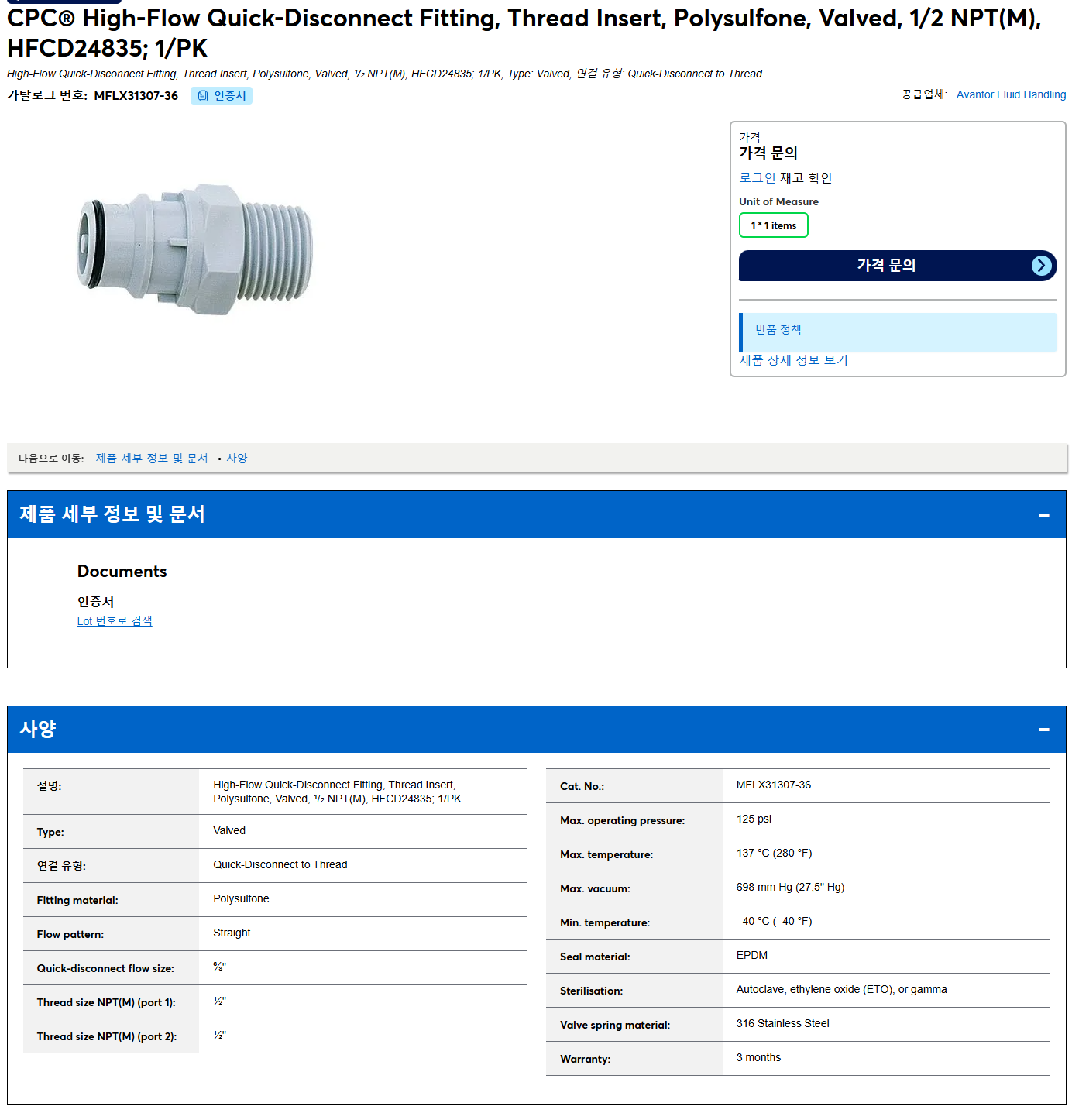Click the –40 °C minimum temperature value
This screenshot has width=1072, height=1120.
(x=774, y=922)
